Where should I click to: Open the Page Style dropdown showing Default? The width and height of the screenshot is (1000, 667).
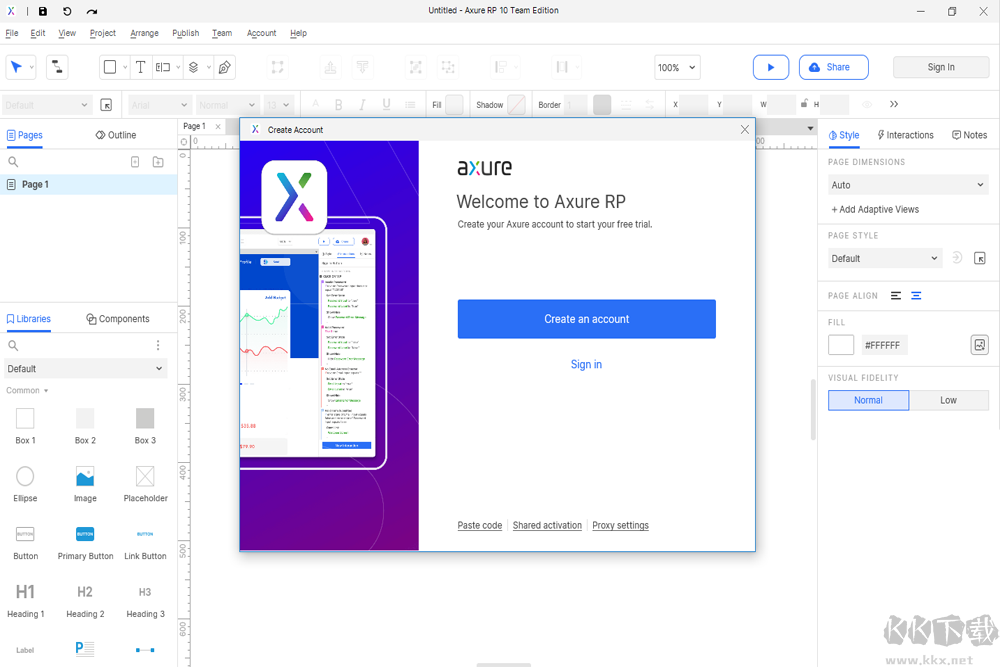[884, 258]
